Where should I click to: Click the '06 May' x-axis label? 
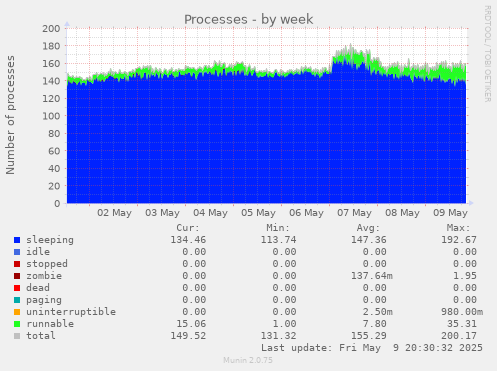[x=306, y=213]
